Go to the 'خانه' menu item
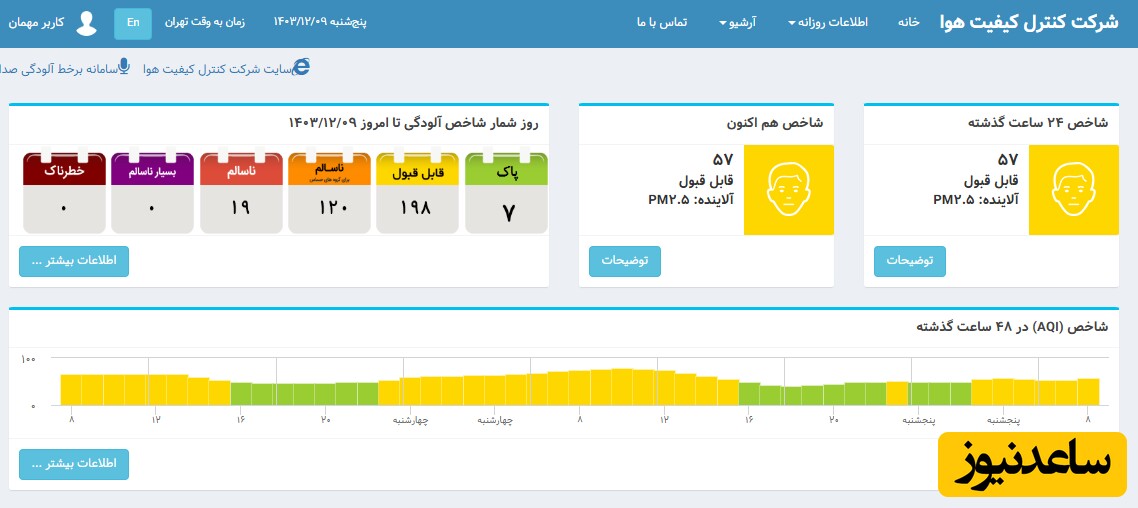This screenshot has width=1138, height=508. coord(908,22)
